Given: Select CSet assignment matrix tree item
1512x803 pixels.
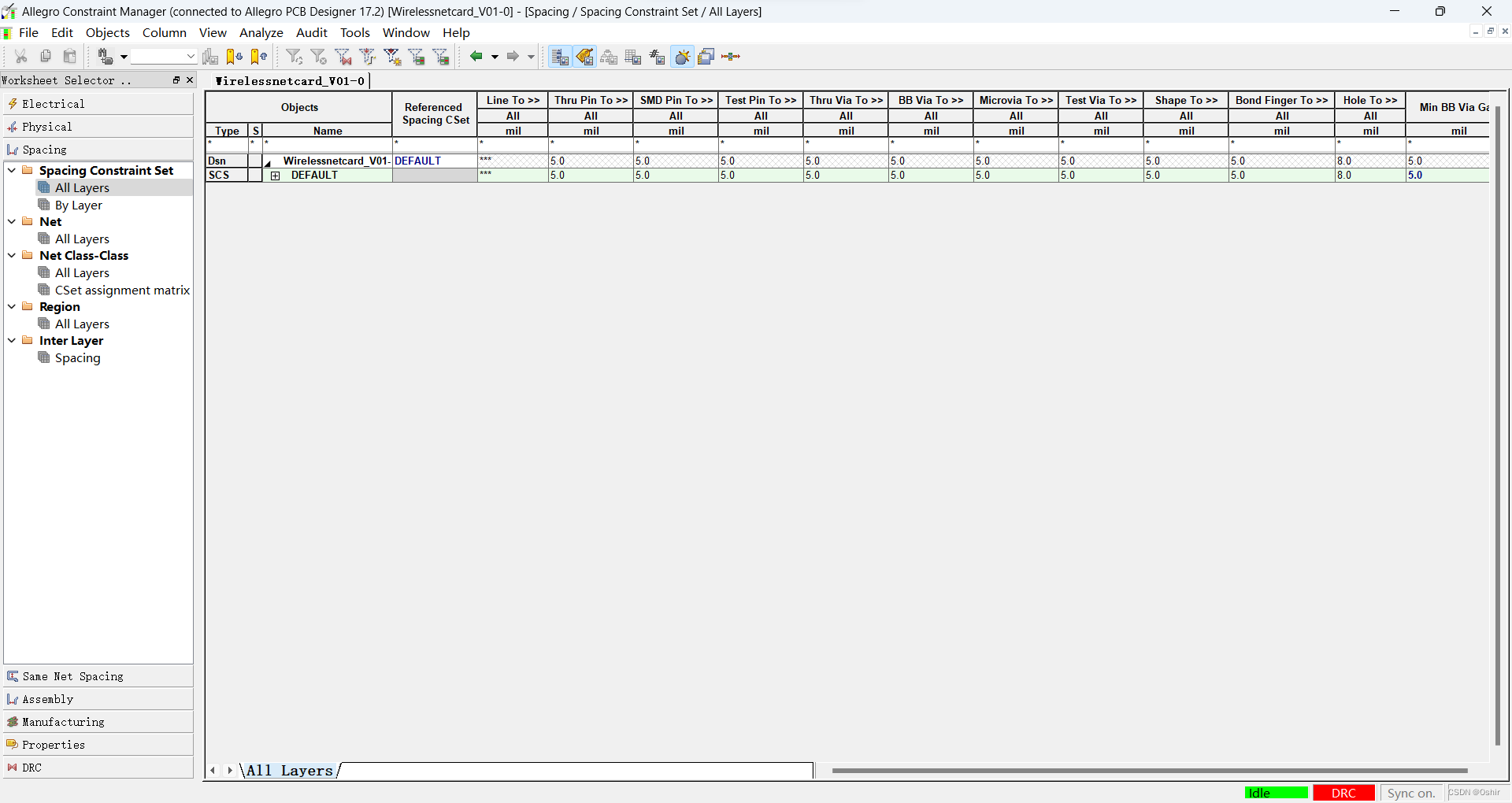Looking at the screenshot, I should pyautogui.click(x=122, y=290).
